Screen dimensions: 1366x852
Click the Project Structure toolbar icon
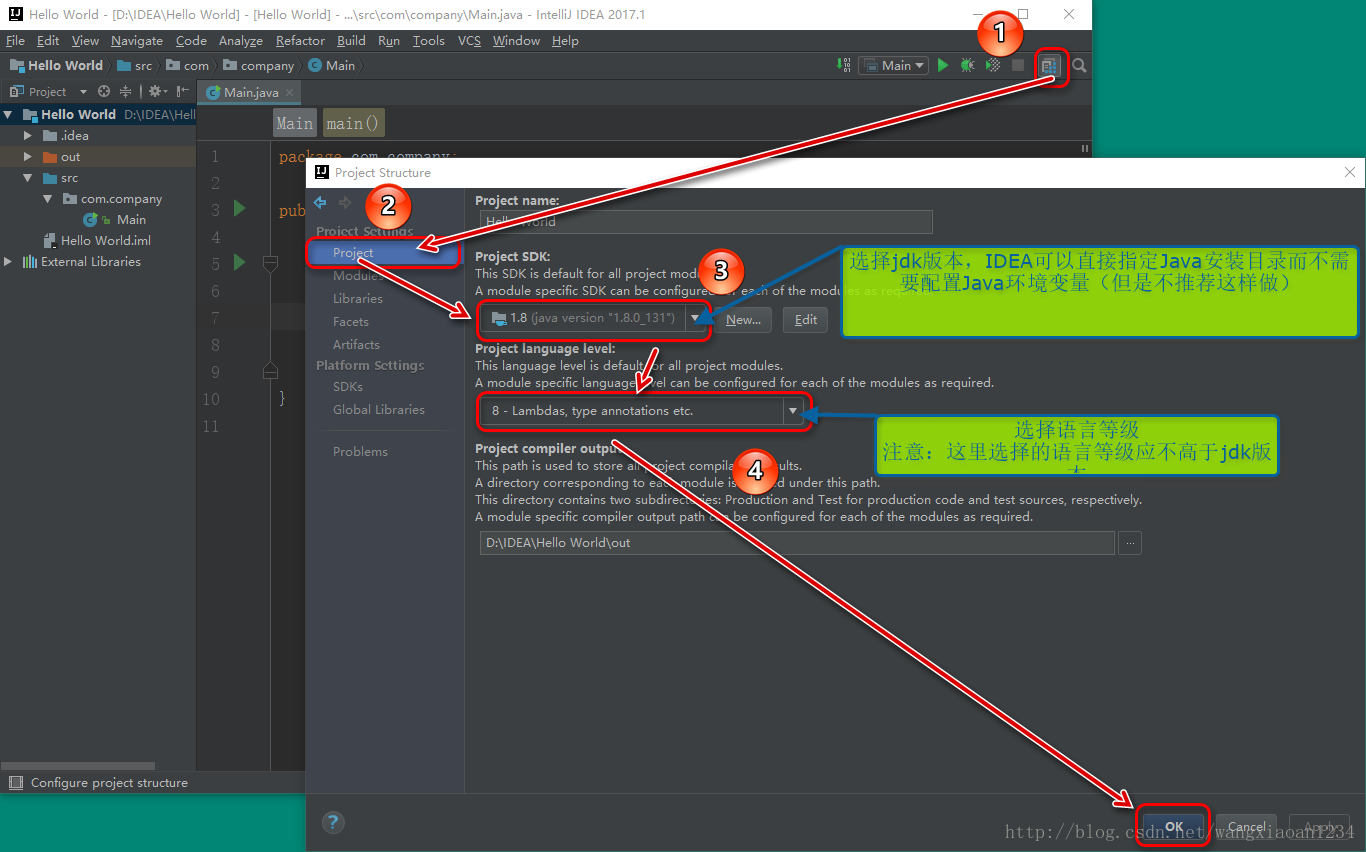point(1049,65)
